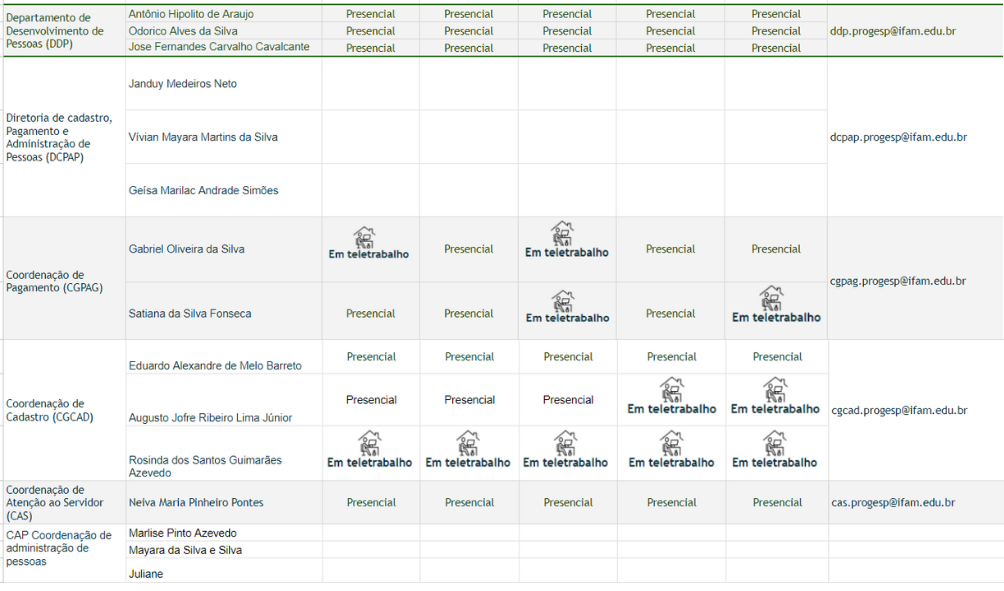Click middle telework icon in Rosinda Azevedo row
Viewport: 1004px width, 591px height.
click(565, 443)
